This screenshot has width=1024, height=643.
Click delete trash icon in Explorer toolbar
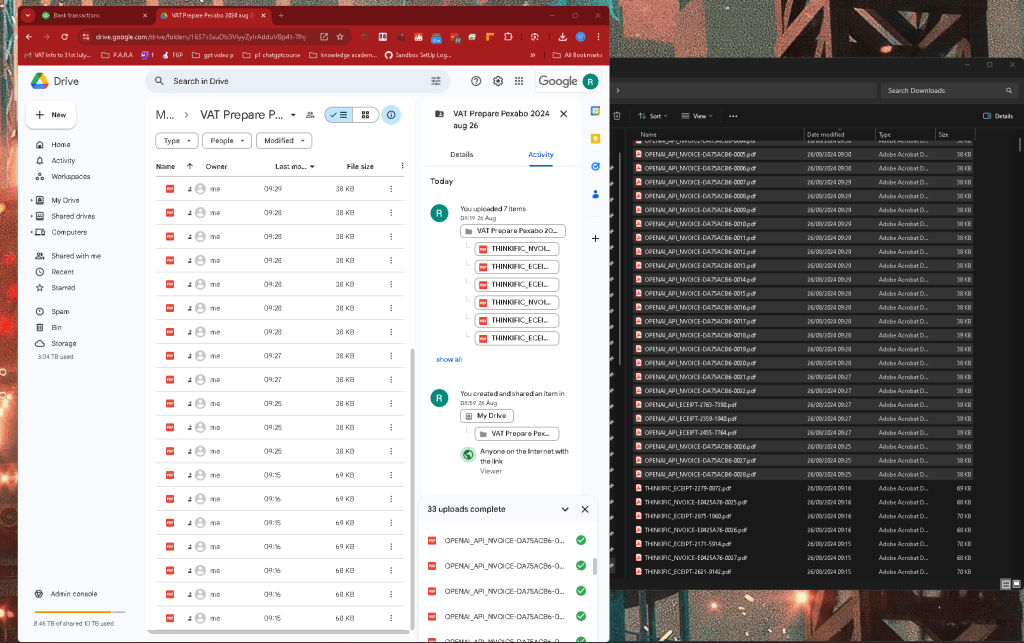(616, 116)
